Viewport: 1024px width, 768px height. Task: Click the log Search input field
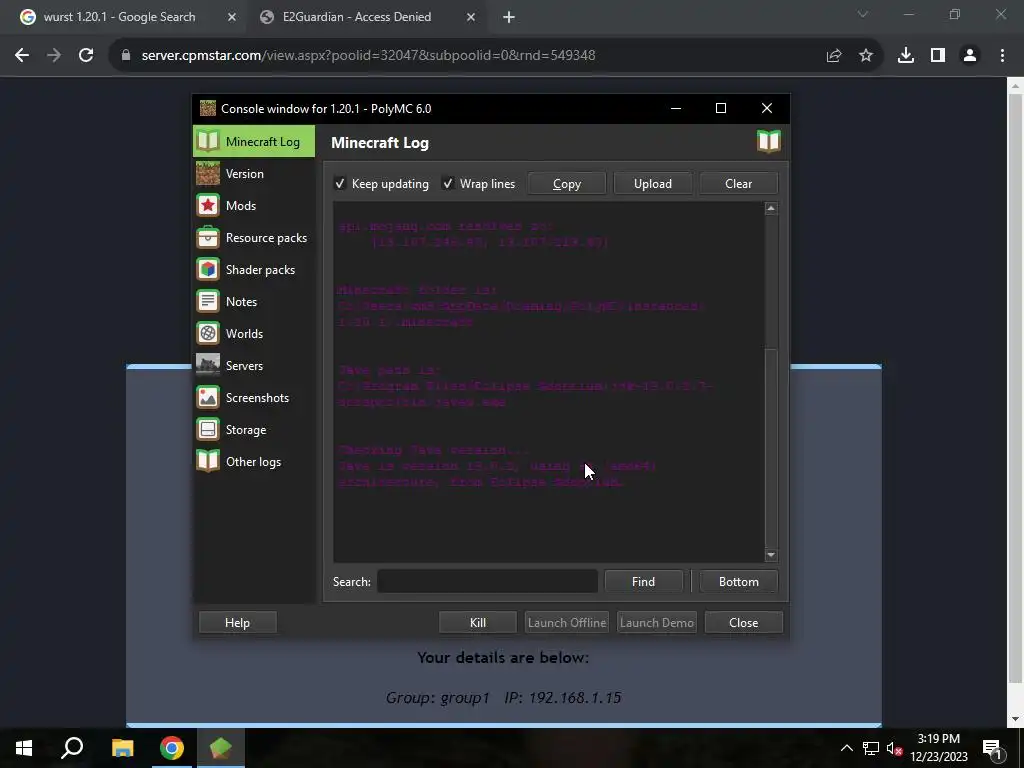487,582
